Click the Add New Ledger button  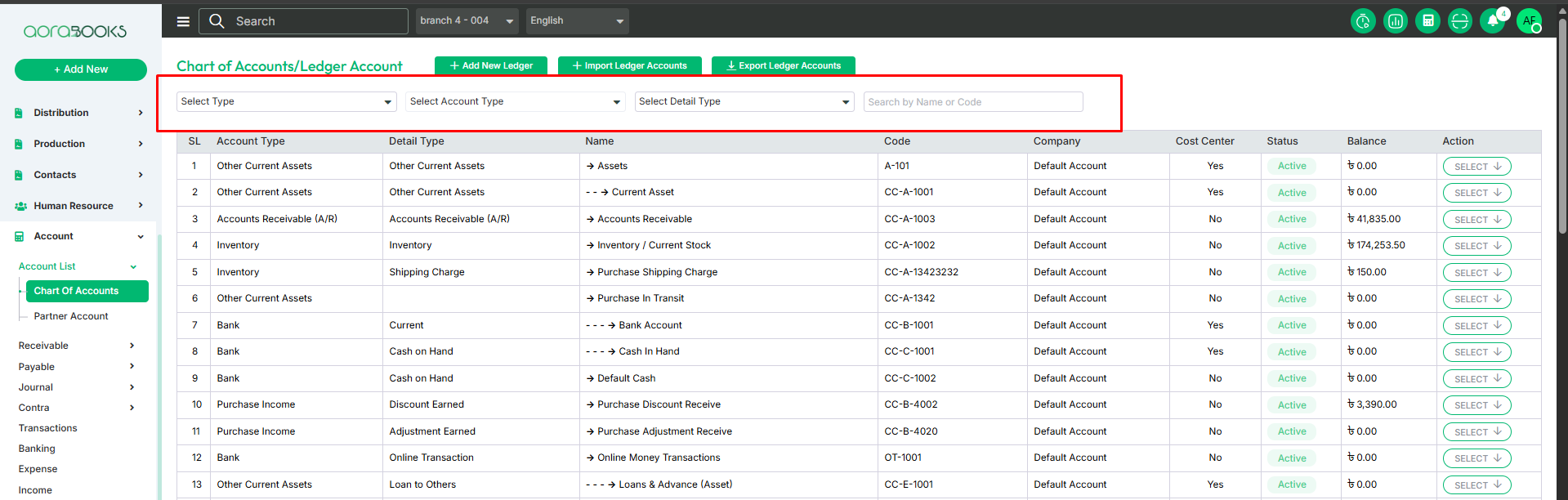[491, 65]
